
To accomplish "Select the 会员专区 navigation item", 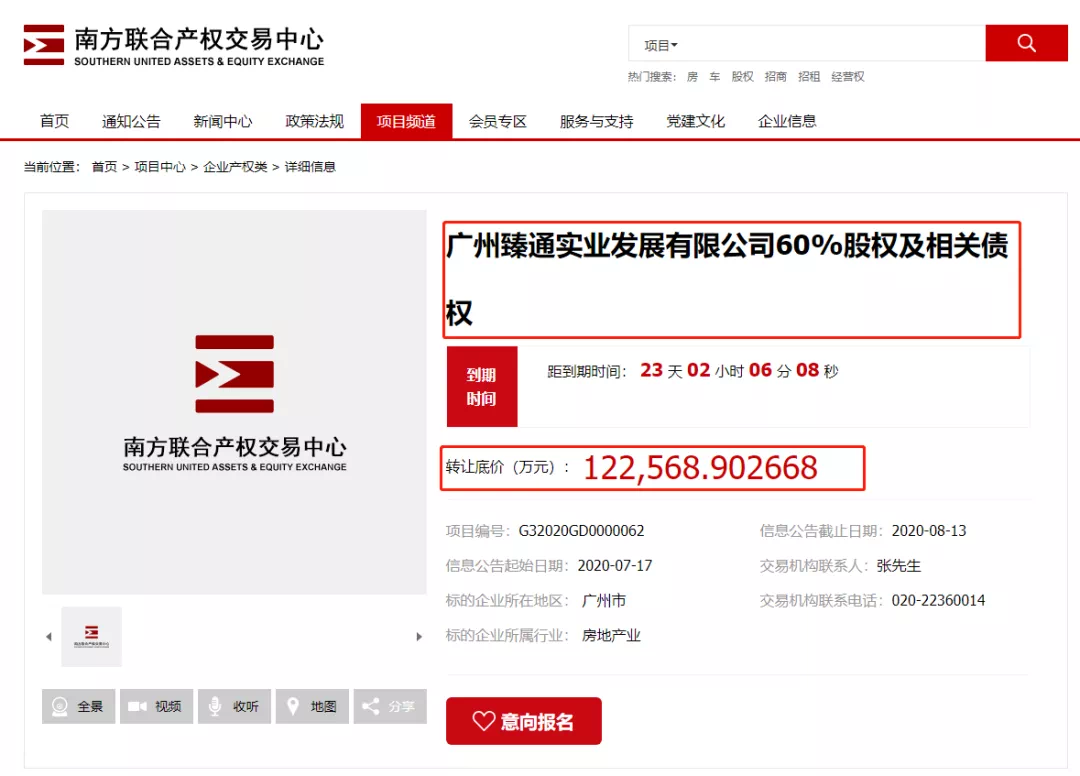I will coord(498,121).
